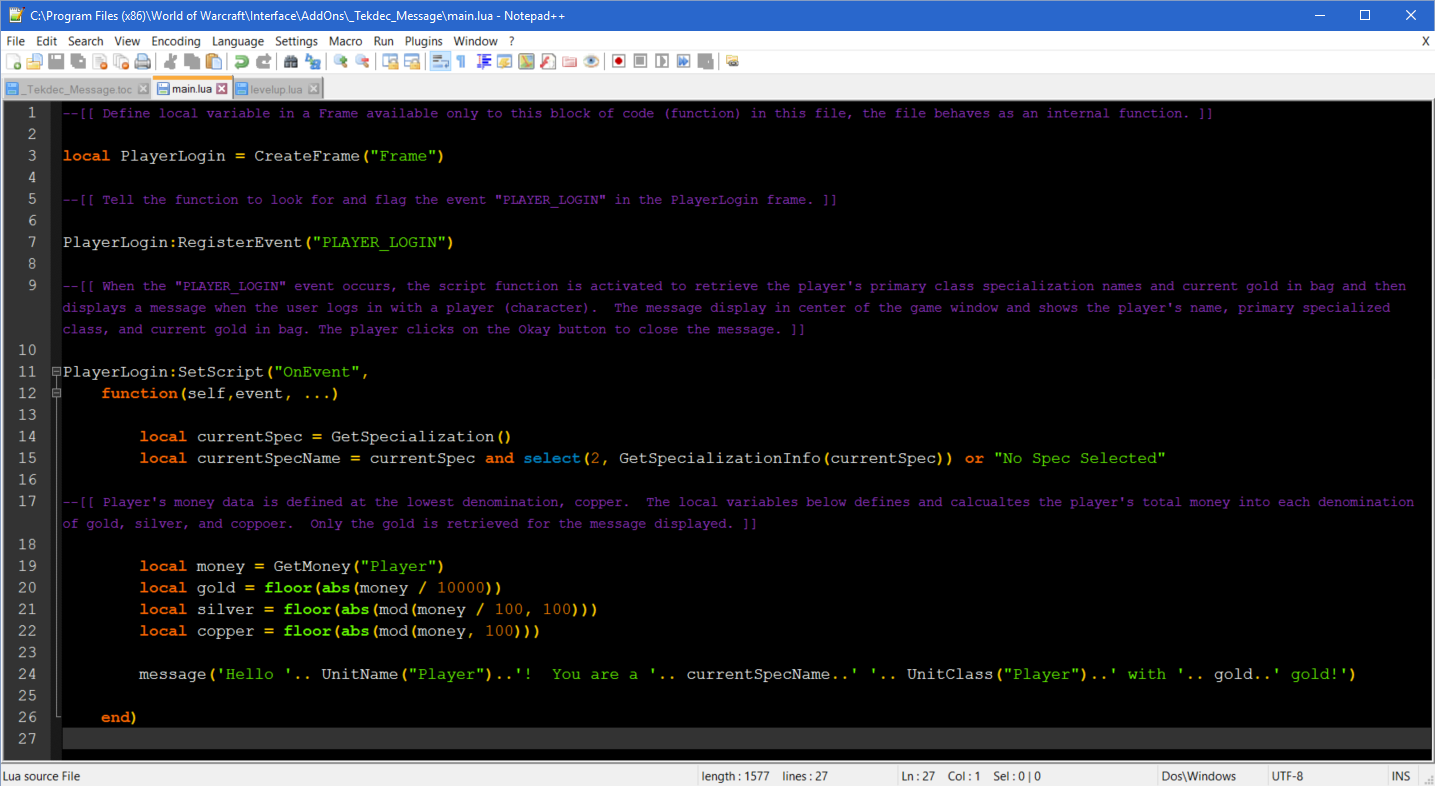Save the current file using the toolbar
This screenshot has width=1435, height=786.
click(56, 61)
